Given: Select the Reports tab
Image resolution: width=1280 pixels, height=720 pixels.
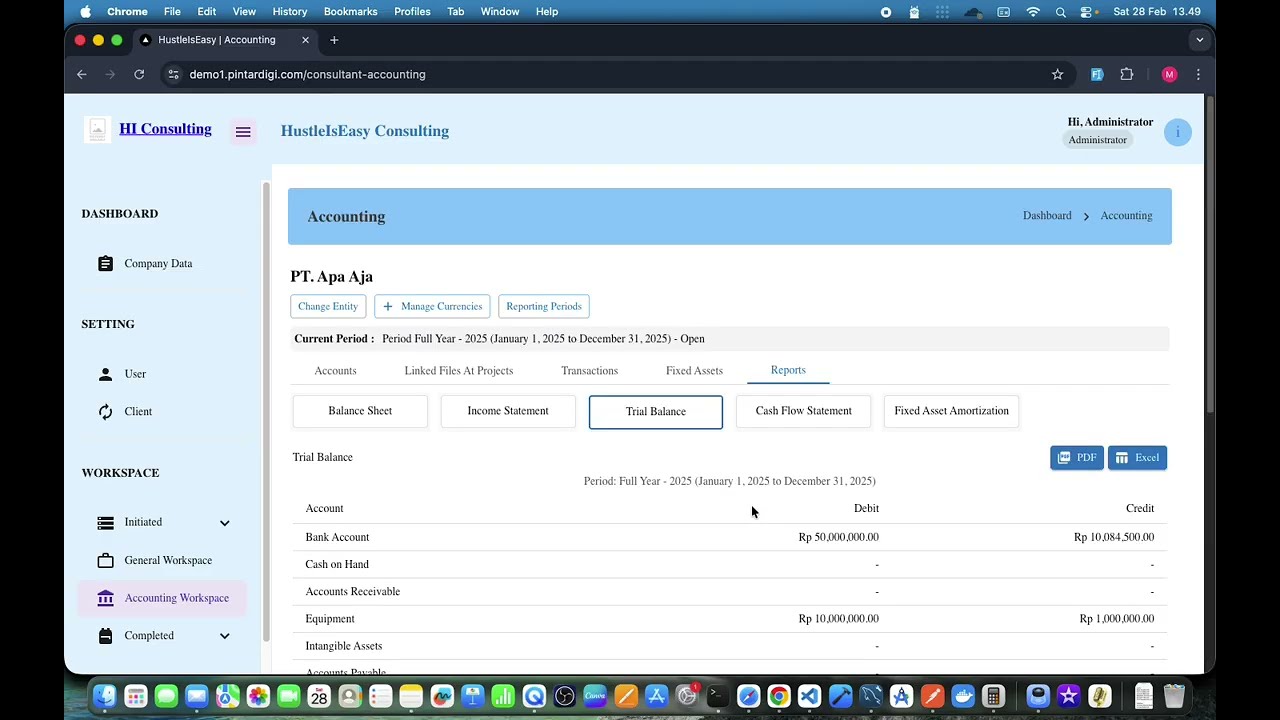Looking at the screenshot, I should pos(788,370).
